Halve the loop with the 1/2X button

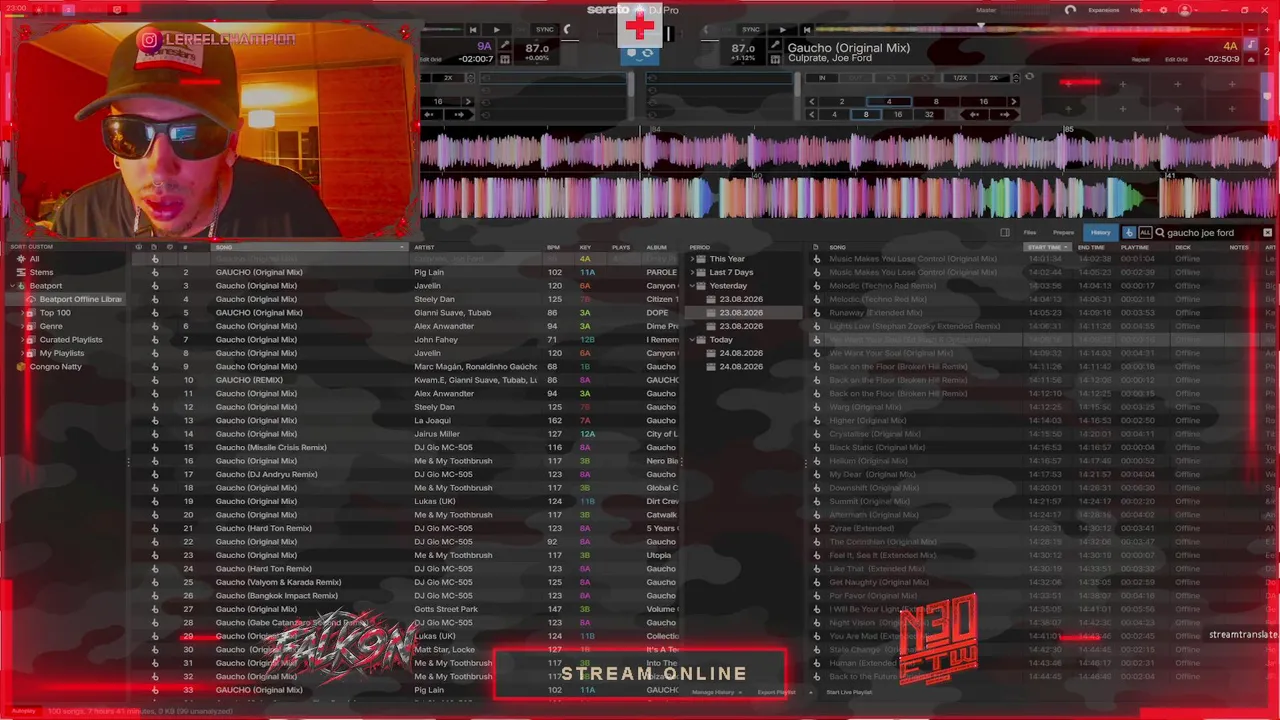[x=960, y=77]
